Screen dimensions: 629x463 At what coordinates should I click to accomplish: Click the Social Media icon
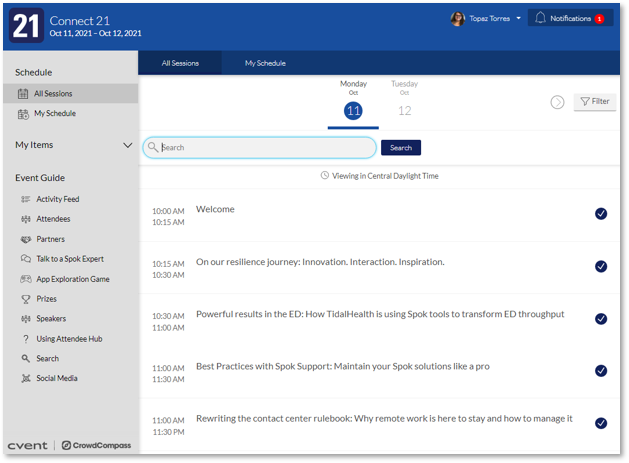(x=26, y=379)
